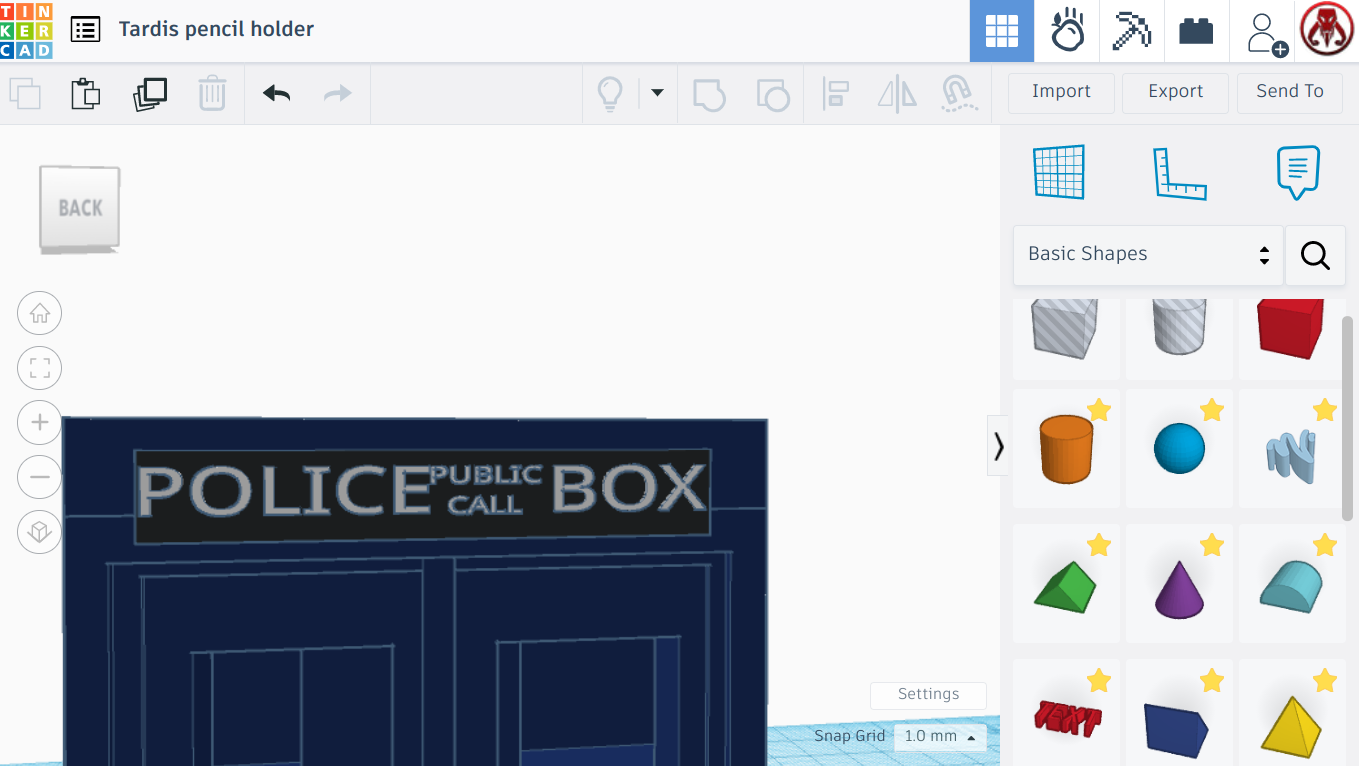Redo the last action
Image resolution: width=1359 pixels, height=766 pixels.
tap(337, 94)
